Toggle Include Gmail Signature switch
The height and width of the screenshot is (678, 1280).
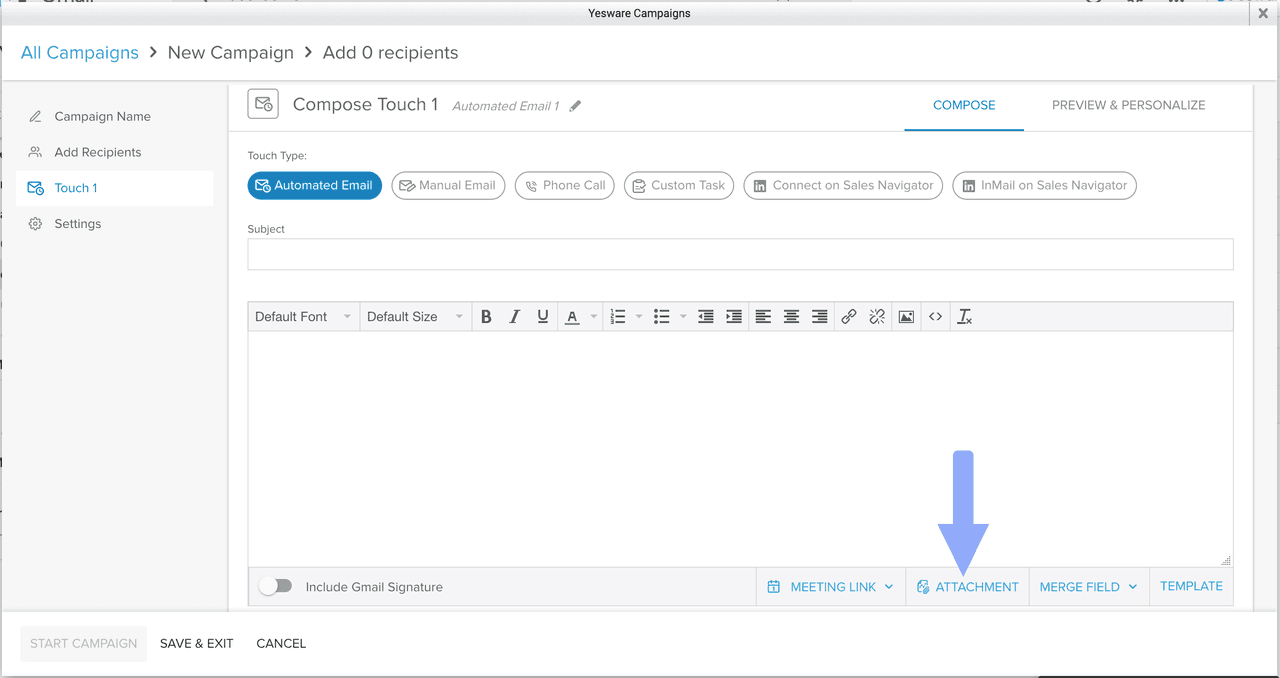click(275, 587)
